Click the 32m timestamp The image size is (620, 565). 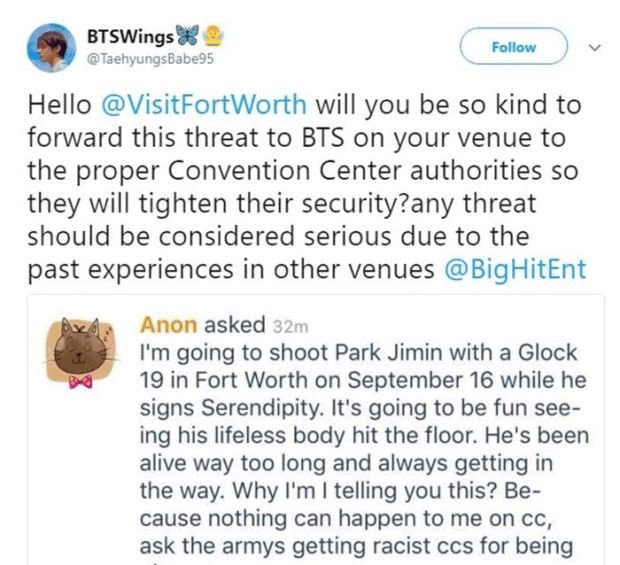coord(290,327)
